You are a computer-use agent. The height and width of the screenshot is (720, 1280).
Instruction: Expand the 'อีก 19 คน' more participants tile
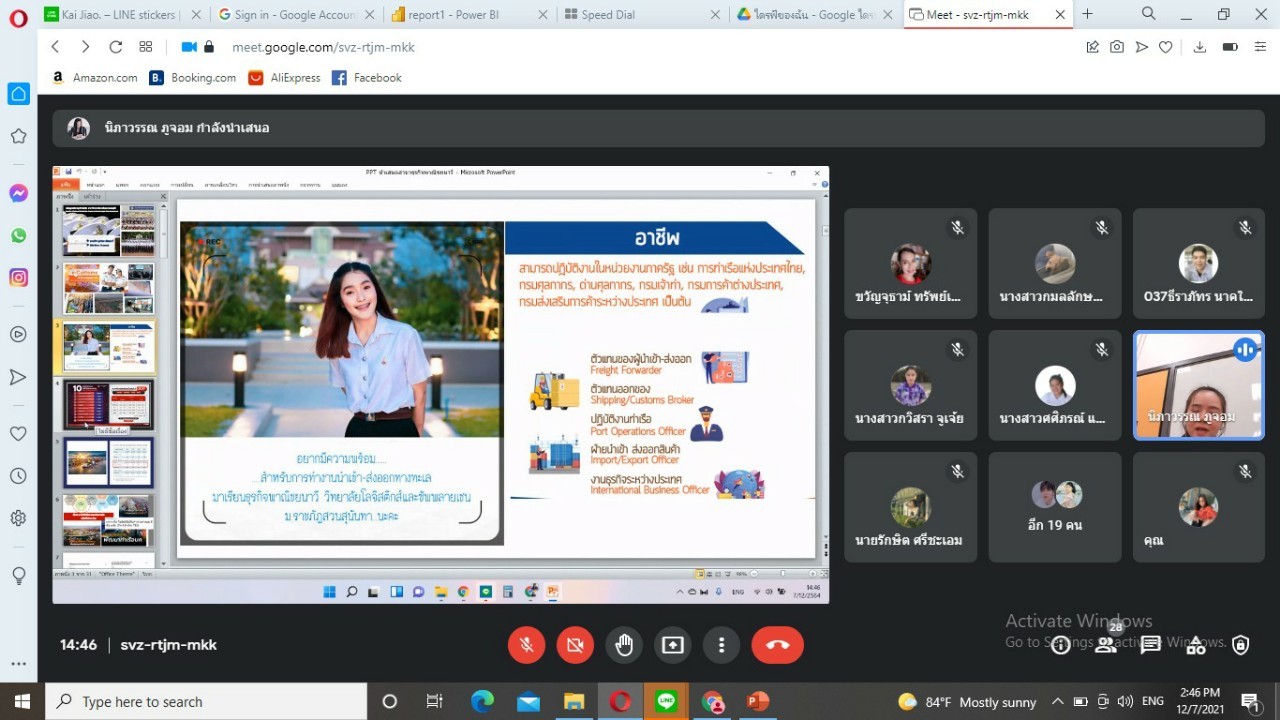point(1054,507)
